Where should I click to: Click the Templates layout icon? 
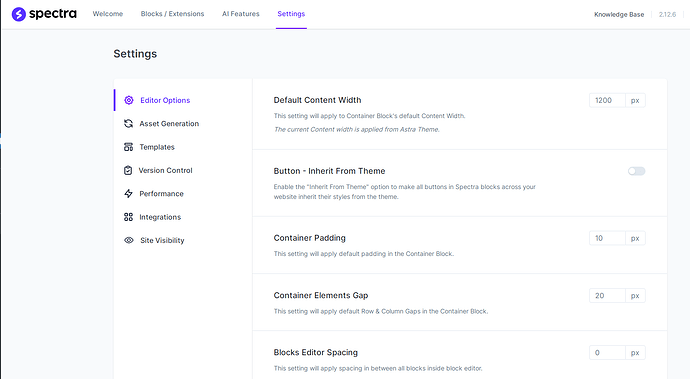128,147
